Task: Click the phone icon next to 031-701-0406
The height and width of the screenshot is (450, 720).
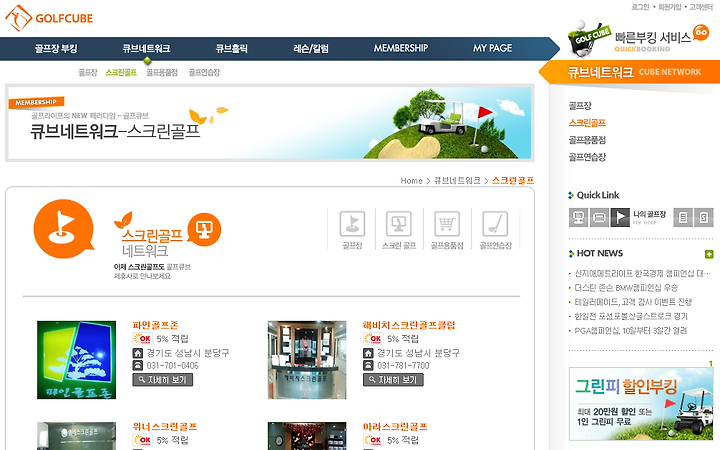Action: (x=138, y=366)
